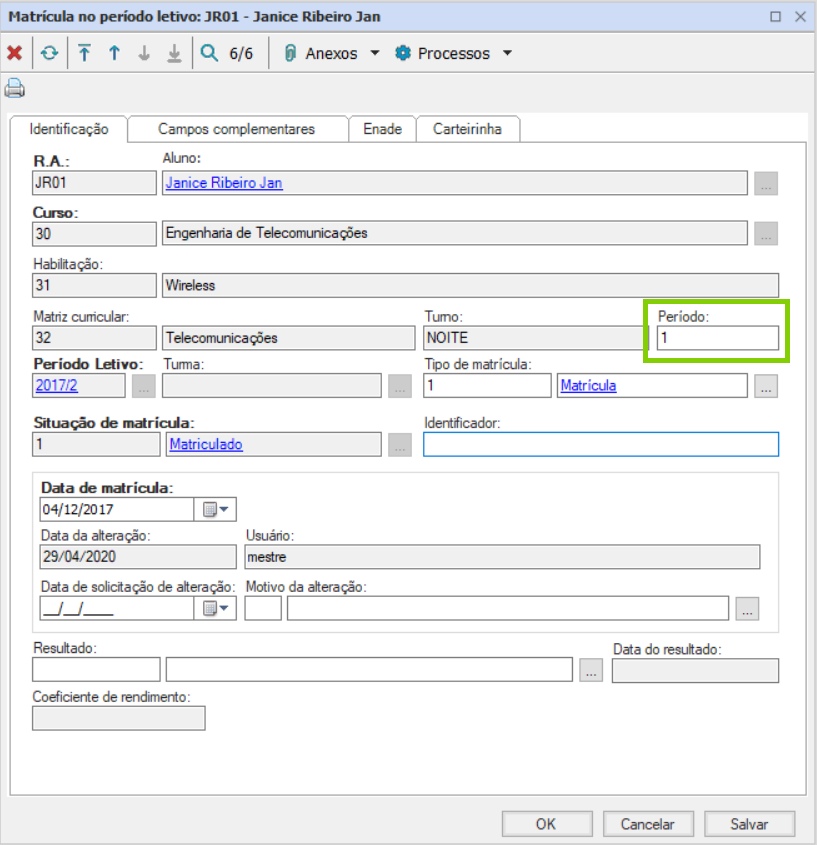This screenshot has width=817, height=845.
Task: Focus the Identificador input field
Action: 600,444
